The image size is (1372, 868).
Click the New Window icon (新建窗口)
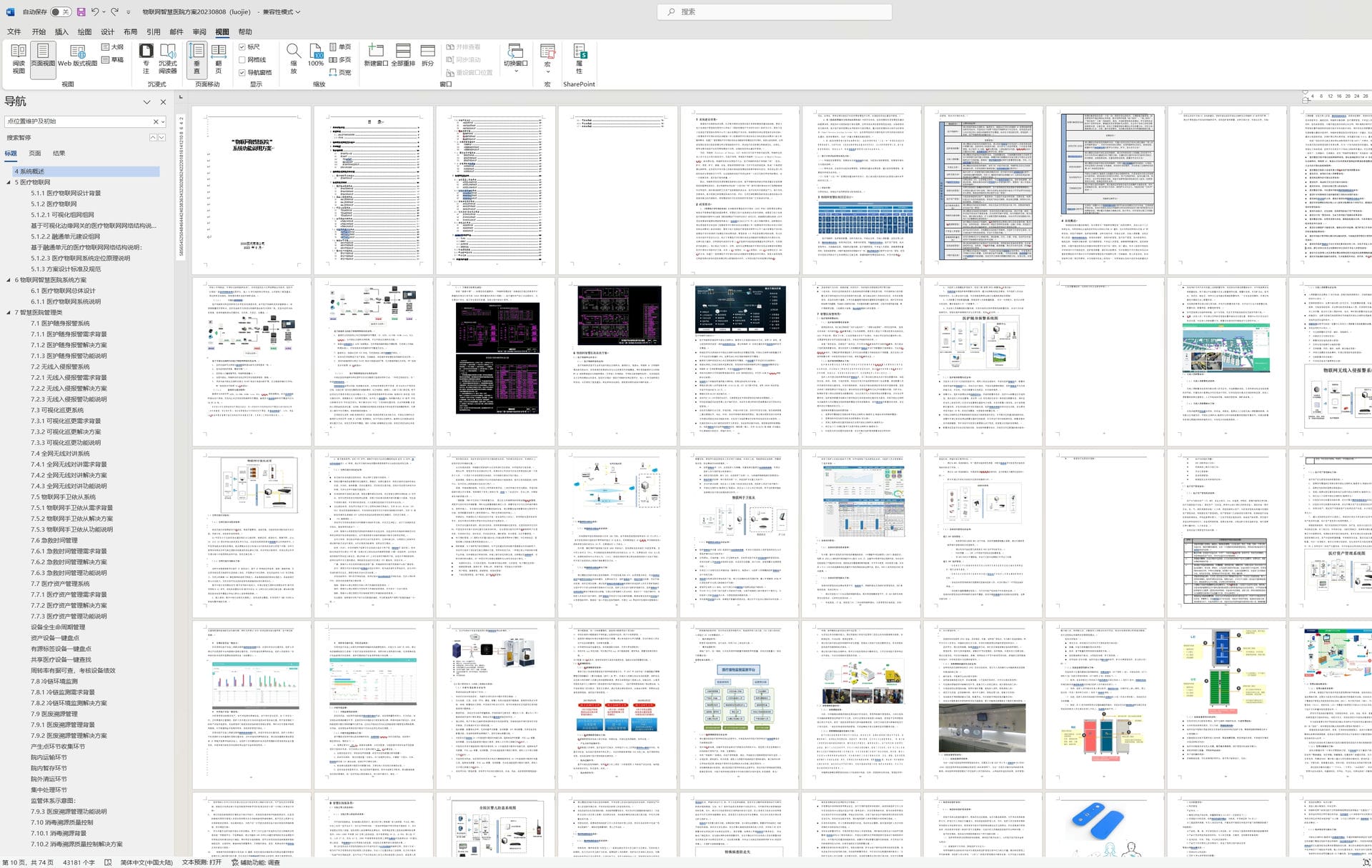[376, 54]
